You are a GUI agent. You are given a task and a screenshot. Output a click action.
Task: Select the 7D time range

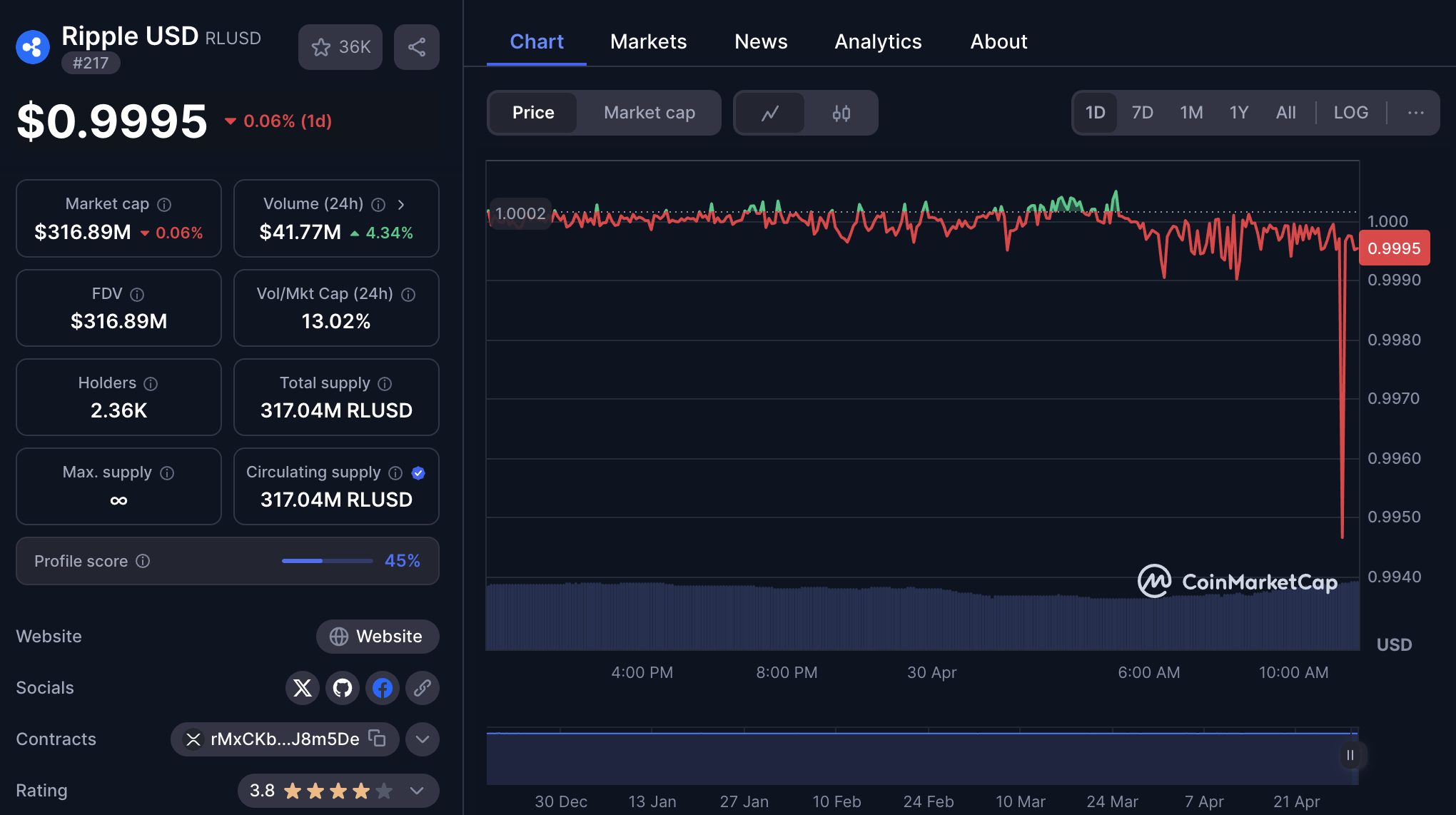pos(1143,113)
